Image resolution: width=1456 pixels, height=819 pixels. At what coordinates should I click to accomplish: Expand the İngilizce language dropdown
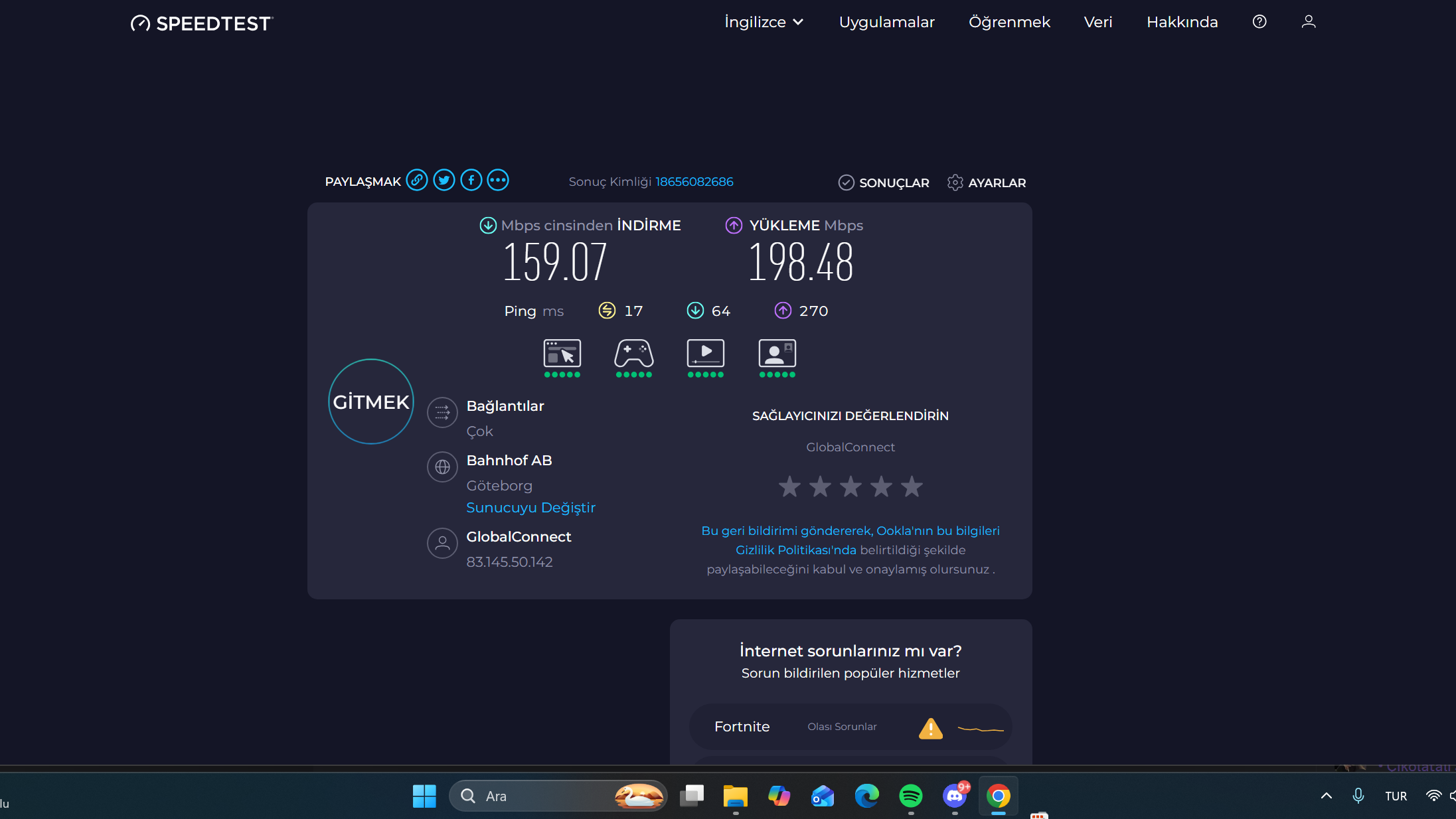[764, 22]
